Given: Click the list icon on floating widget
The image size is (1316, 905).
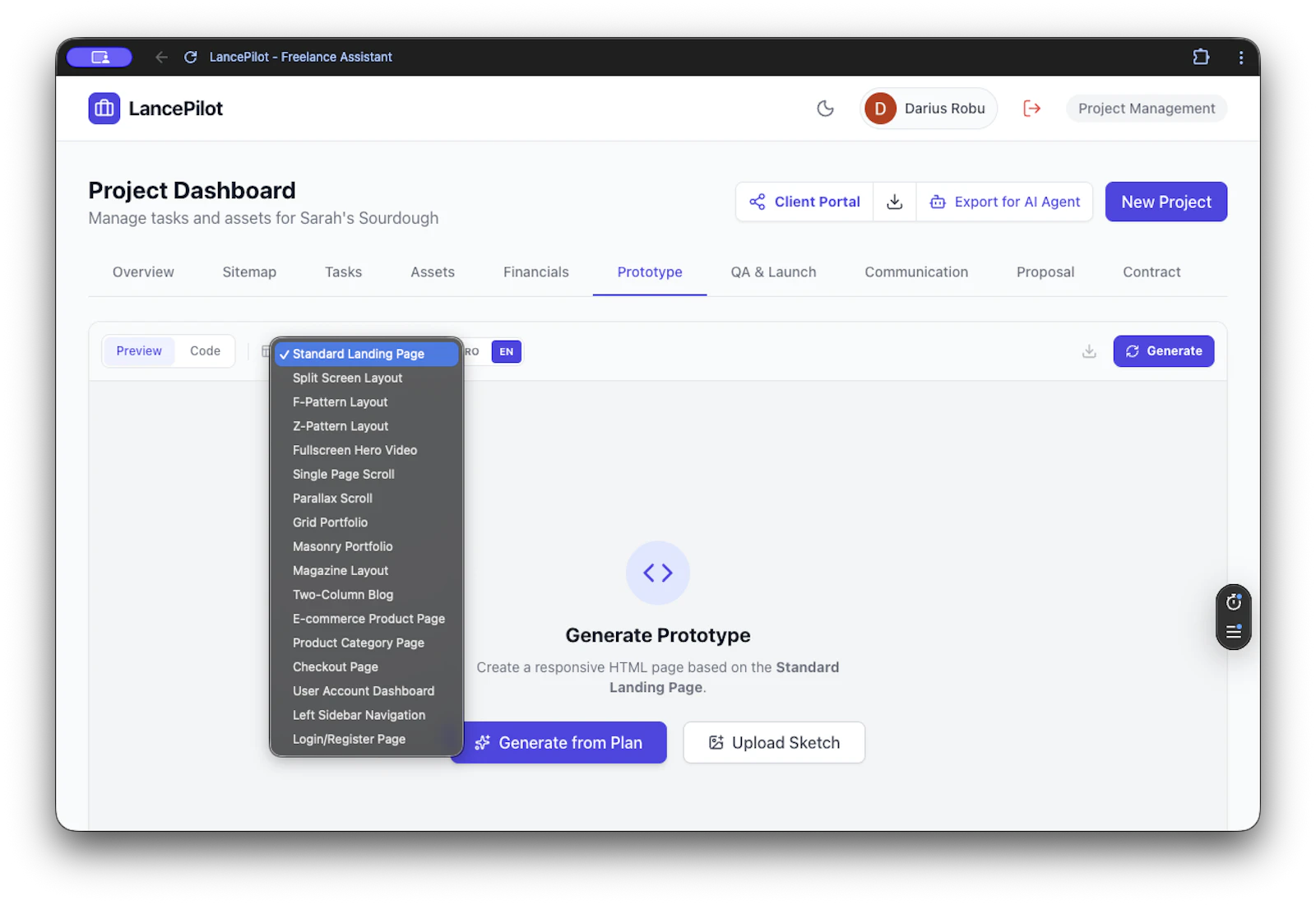Looking at the screenshot, I should (x=1234, y=632).
